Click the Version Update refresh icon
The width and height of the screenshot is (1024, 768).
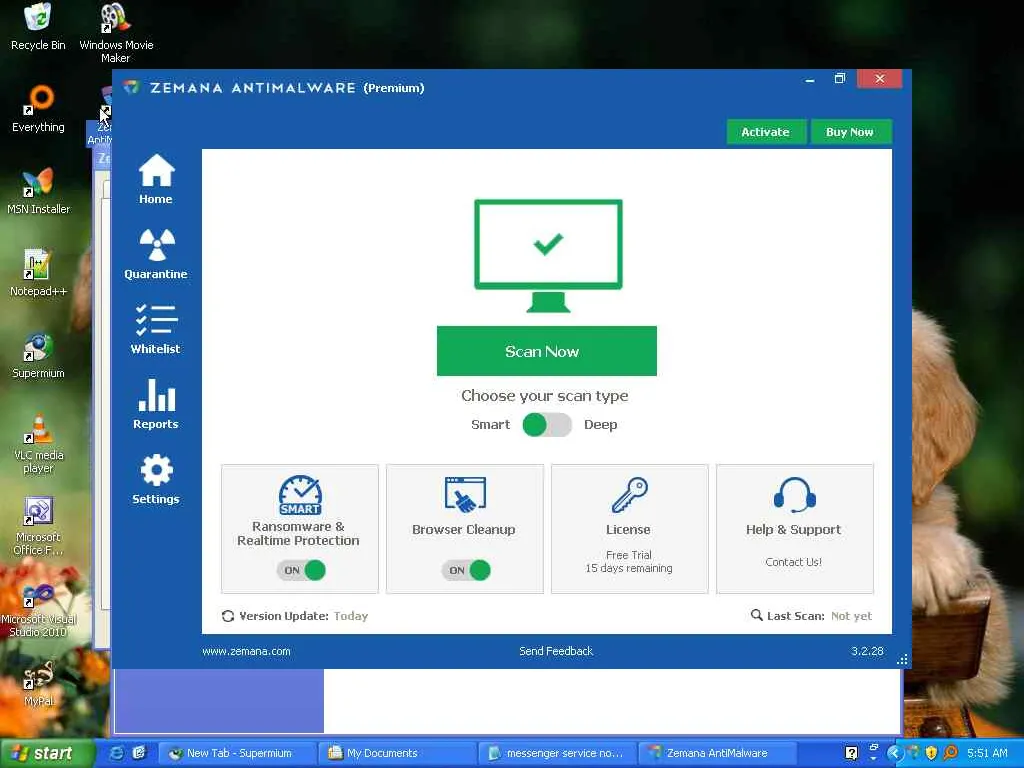(228, 616)
